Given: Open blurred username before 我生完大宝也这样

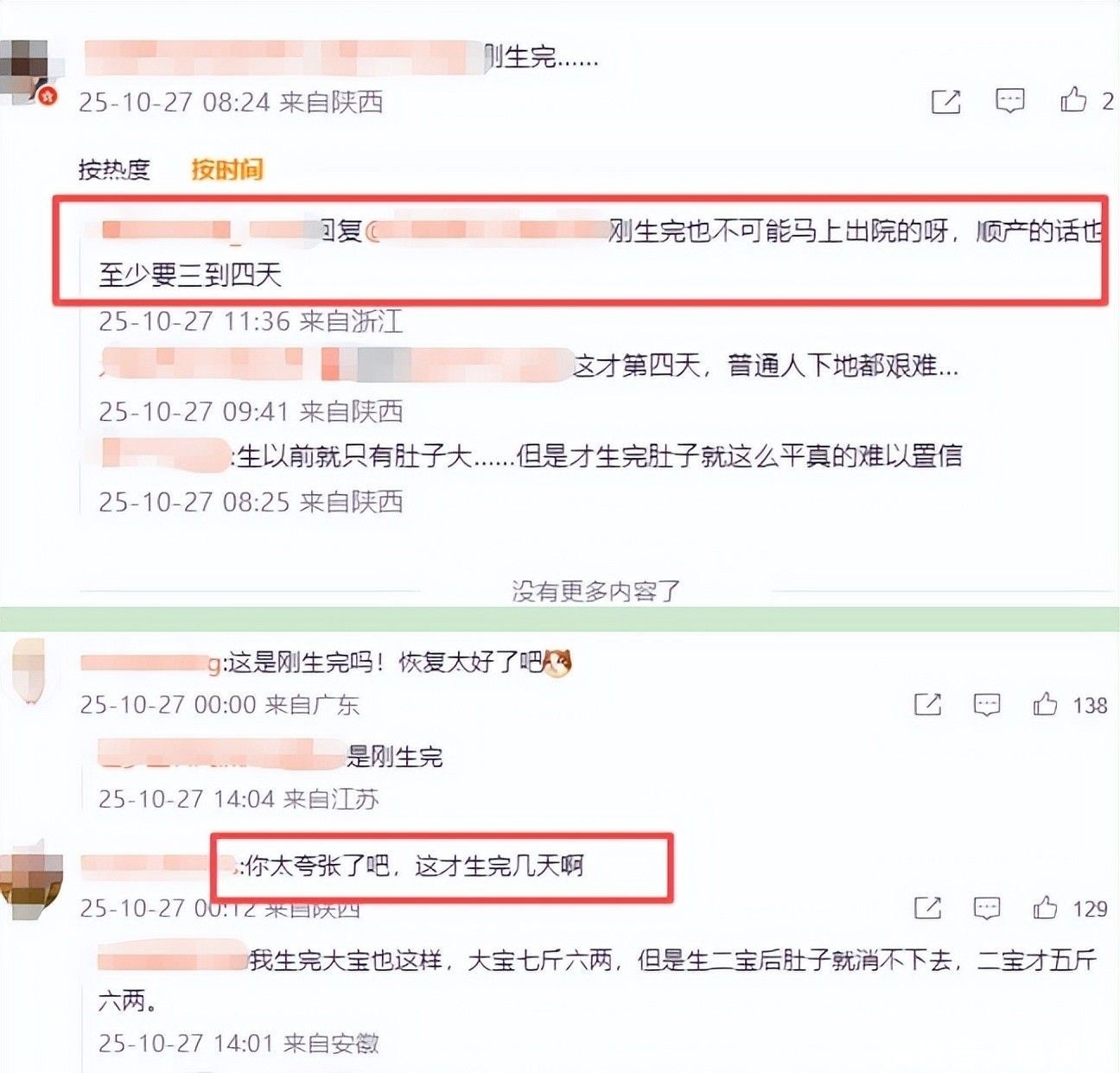Looking at the screenshot, I should point(172,958).
